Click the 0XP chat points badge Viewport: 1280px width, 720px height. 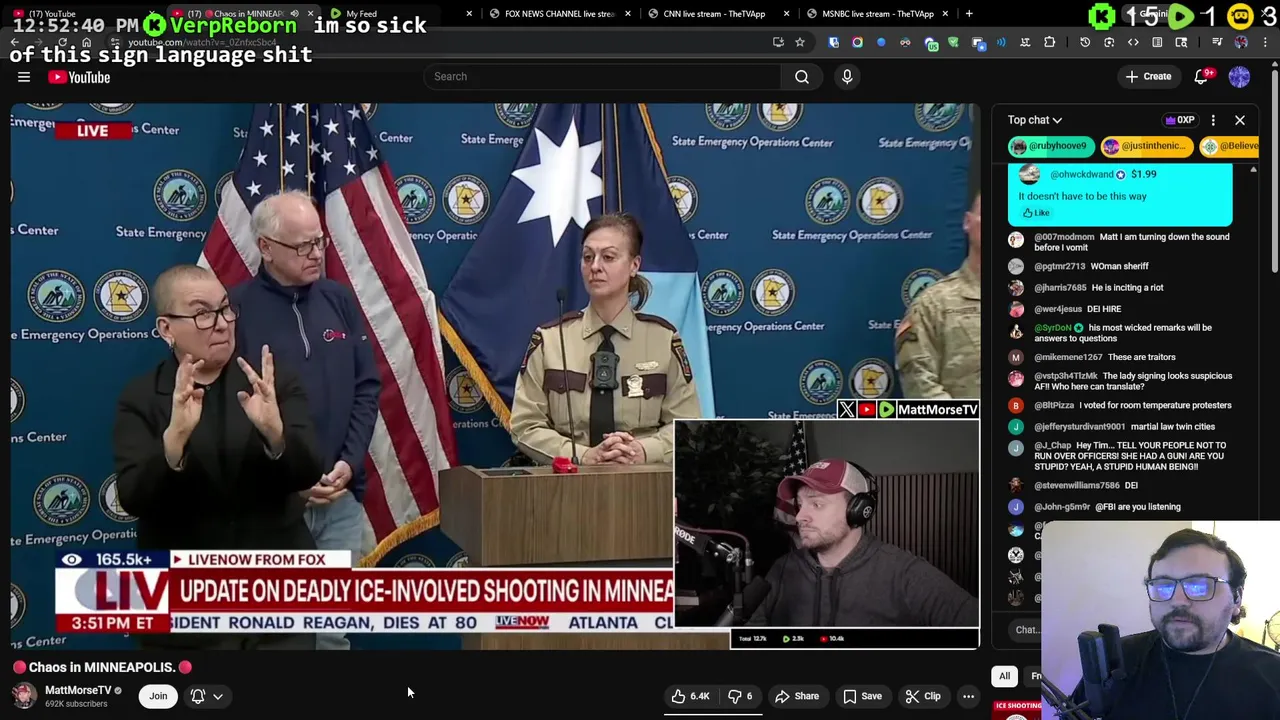click(1180, 120)
